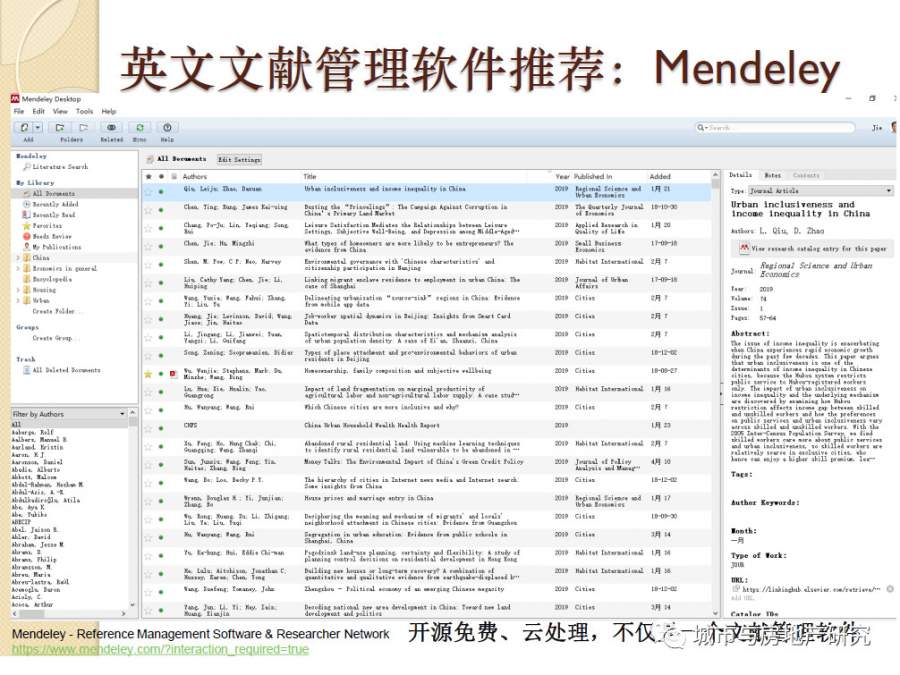Sort by the Published In column header
The width and height of the screenshot is (900, 675).
click(593, 177)
